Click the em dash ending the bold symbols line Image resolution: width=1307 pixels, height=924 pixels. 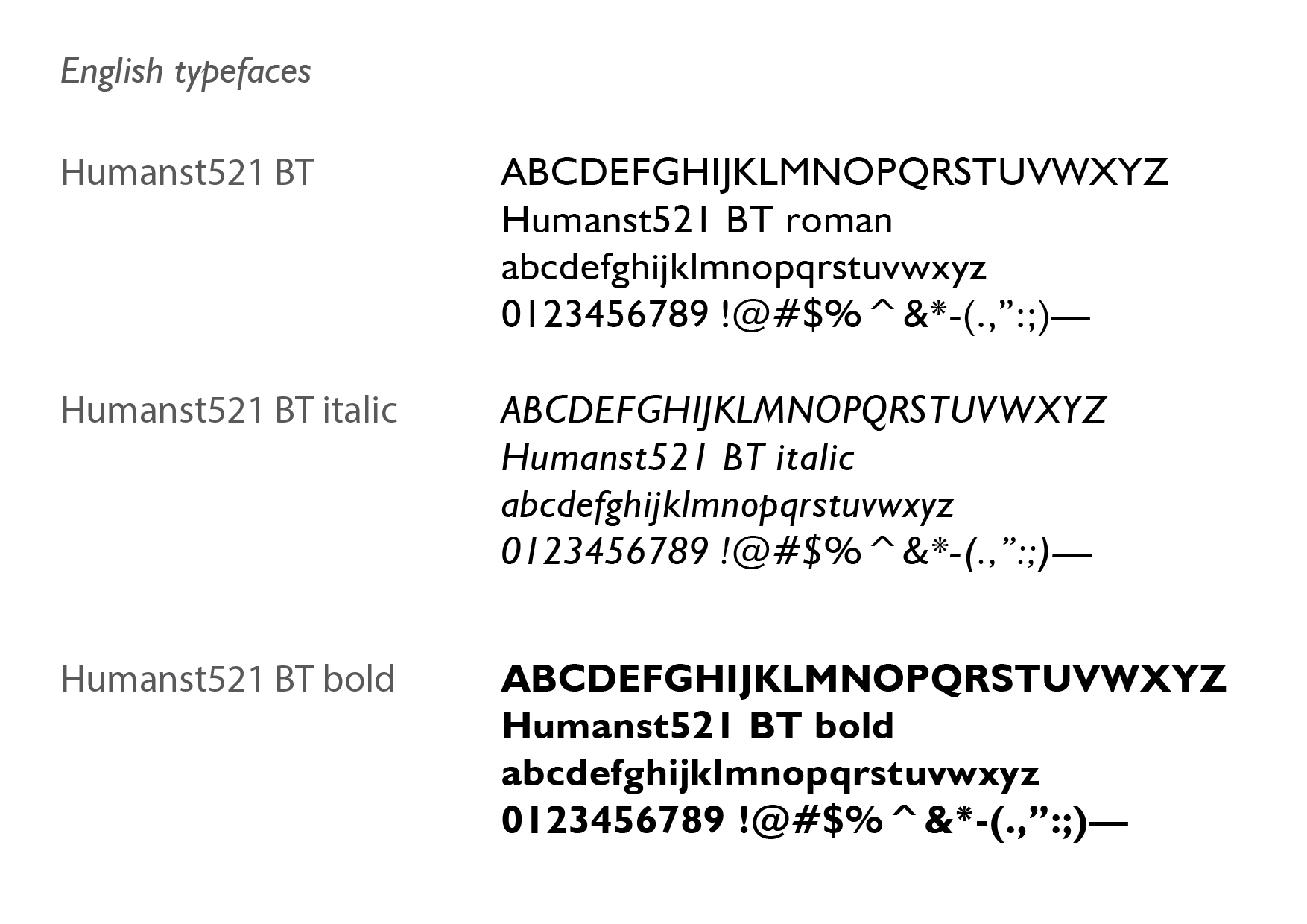pyautogui.click(x=1109, y=823)
